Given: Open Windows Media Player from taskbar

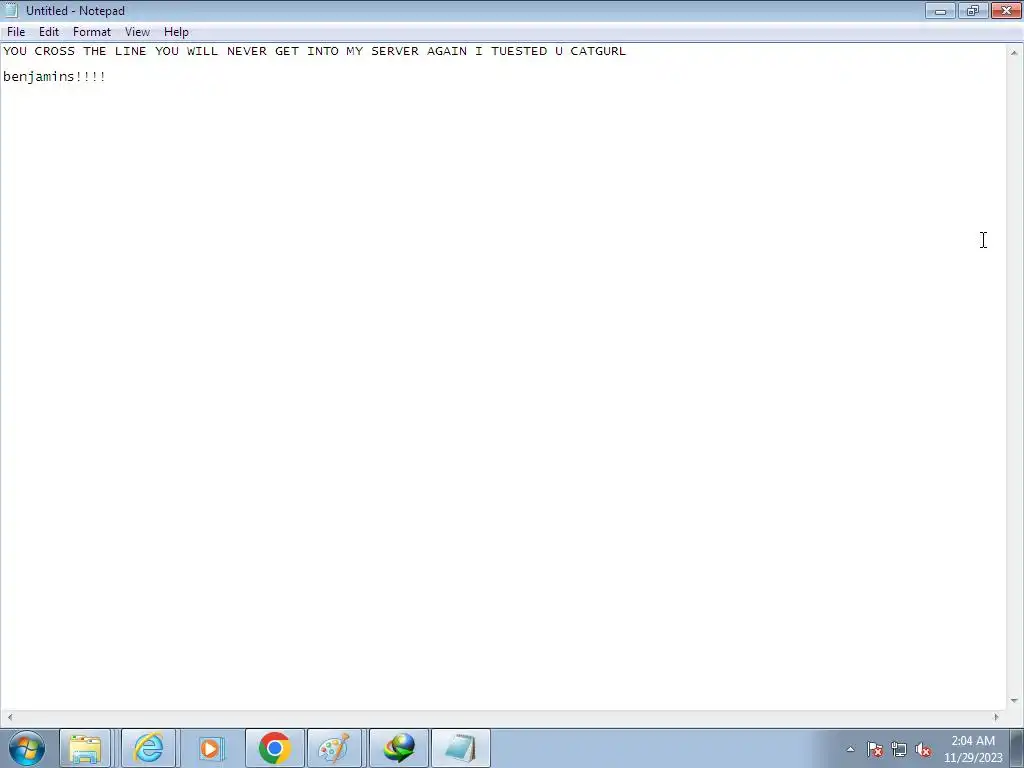Looking at the screenshot, I should click(x=211, y=748).
